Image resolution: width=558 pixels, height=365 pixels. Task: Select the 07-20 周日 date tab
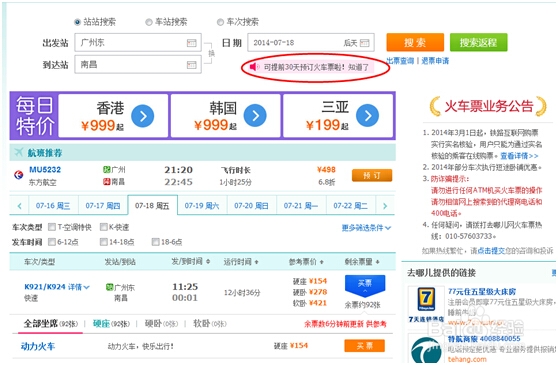pos(251,206)
